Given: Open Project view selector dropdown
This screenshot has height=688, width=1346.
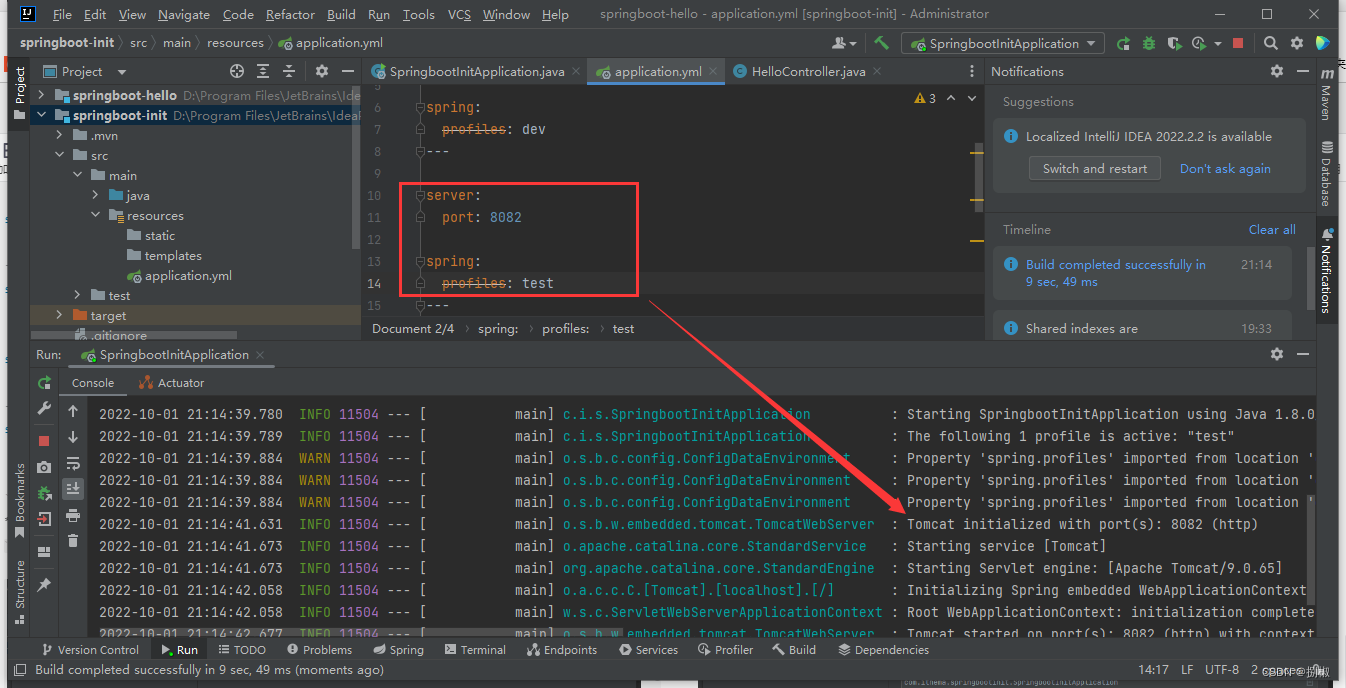Looking at the screenshot, I should pos(86,71).
